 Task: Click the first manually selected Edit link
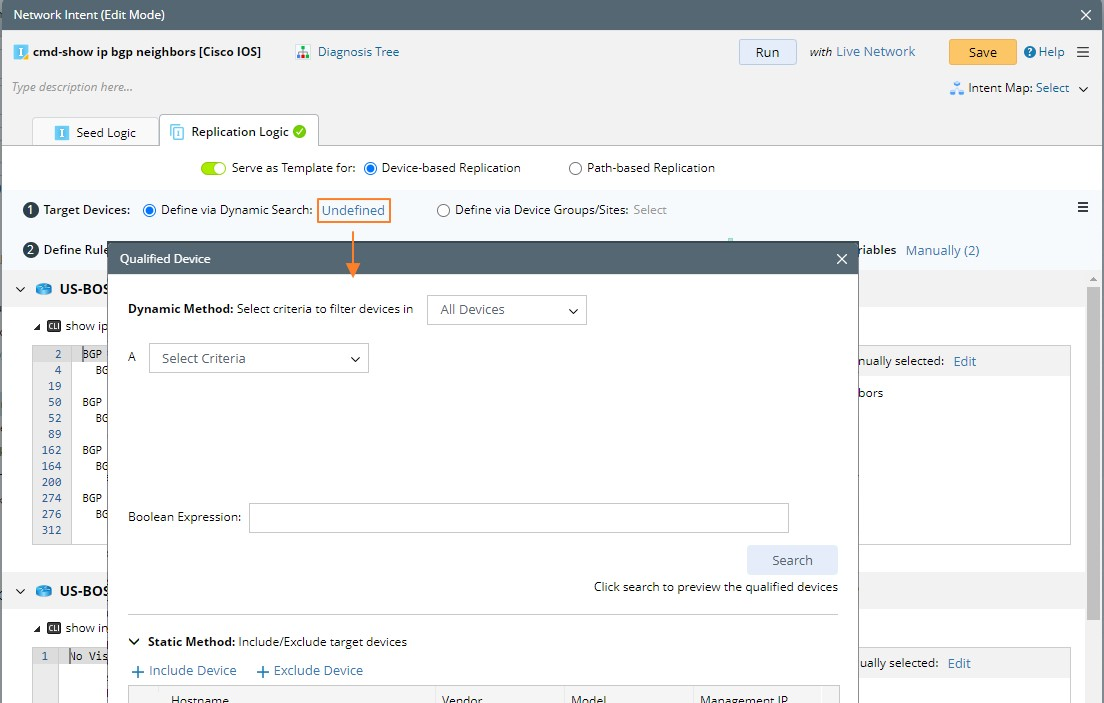click(965, 362)
